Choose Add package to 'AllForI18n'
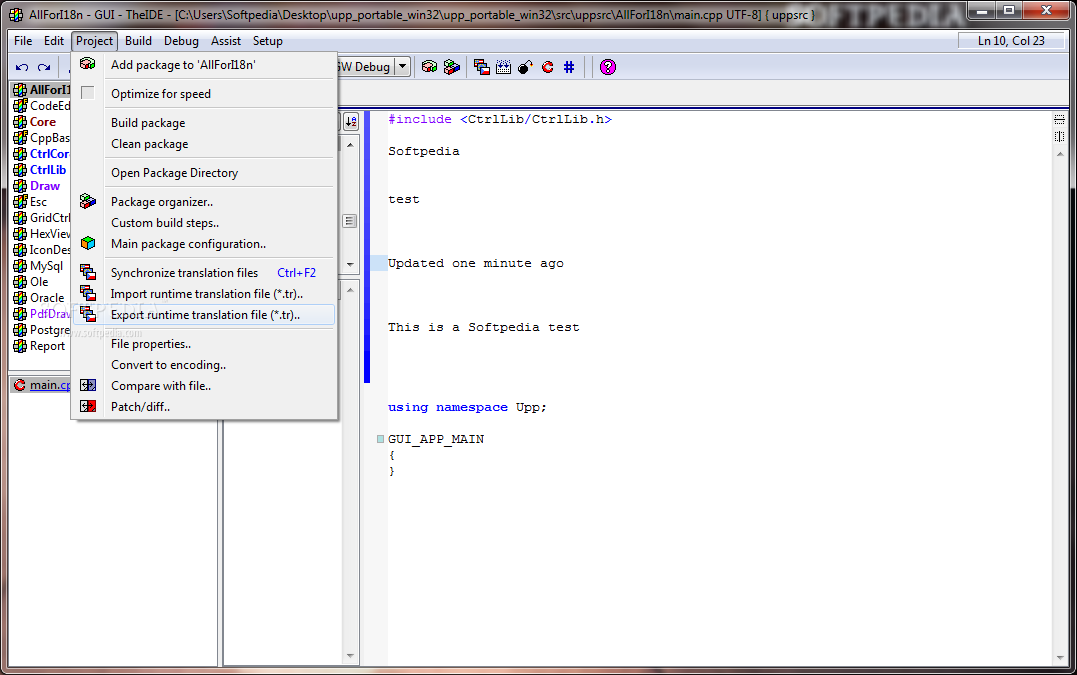 coord(204,65)
